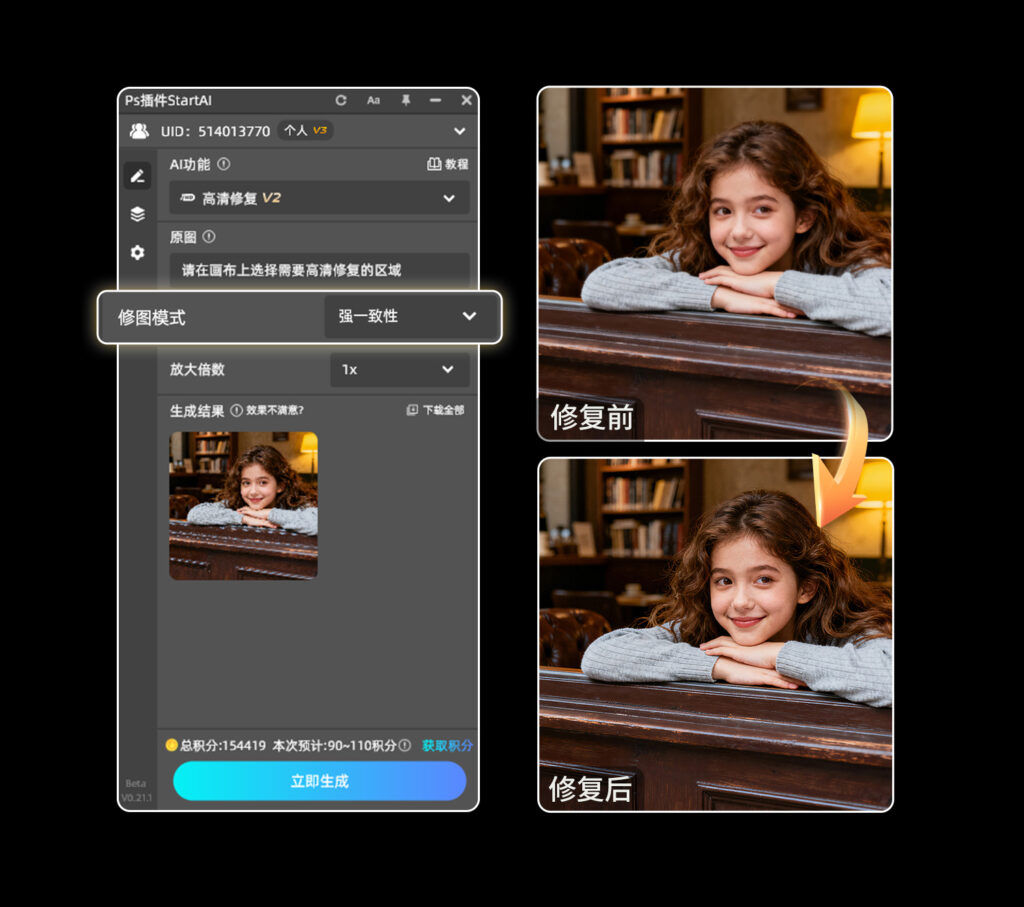
Task: Click the info icon beside 原图
Action: point(209,237)
